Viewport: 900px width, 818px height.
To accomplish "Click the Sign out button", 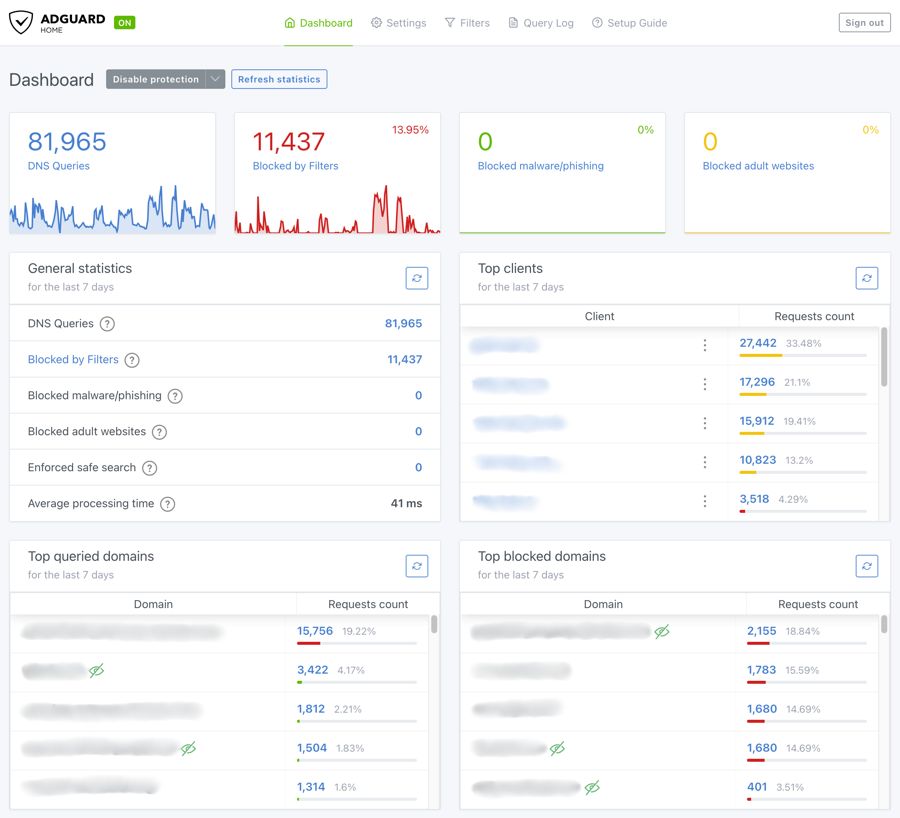I will 864,22.
